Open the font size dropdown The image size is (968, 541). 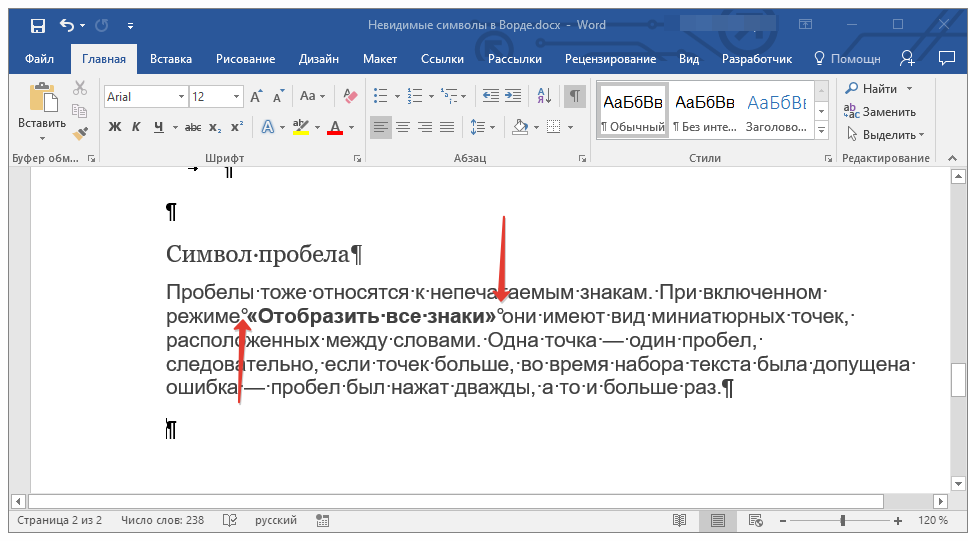click(236, 97)
